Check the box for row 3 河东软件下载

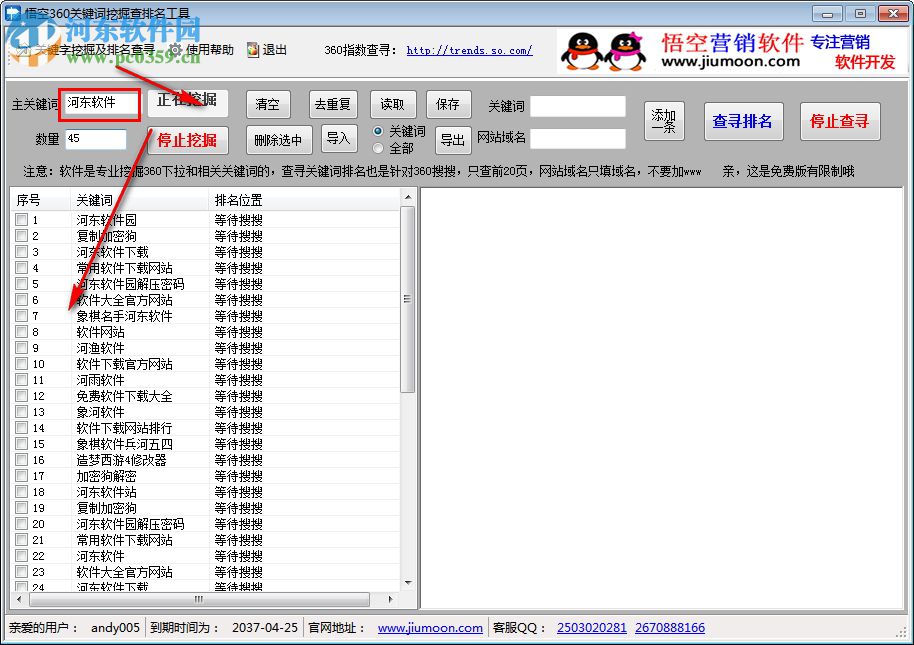click(22, 252)
